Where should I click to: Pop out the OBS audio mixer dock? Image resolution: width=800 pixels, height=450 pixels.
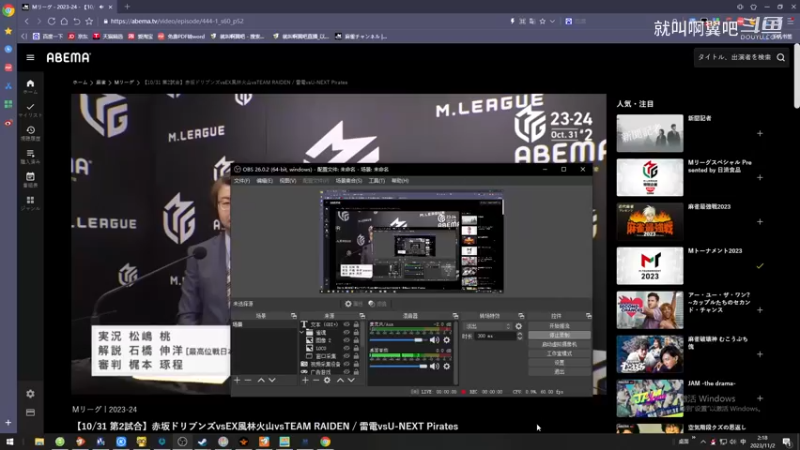(455, 316)
